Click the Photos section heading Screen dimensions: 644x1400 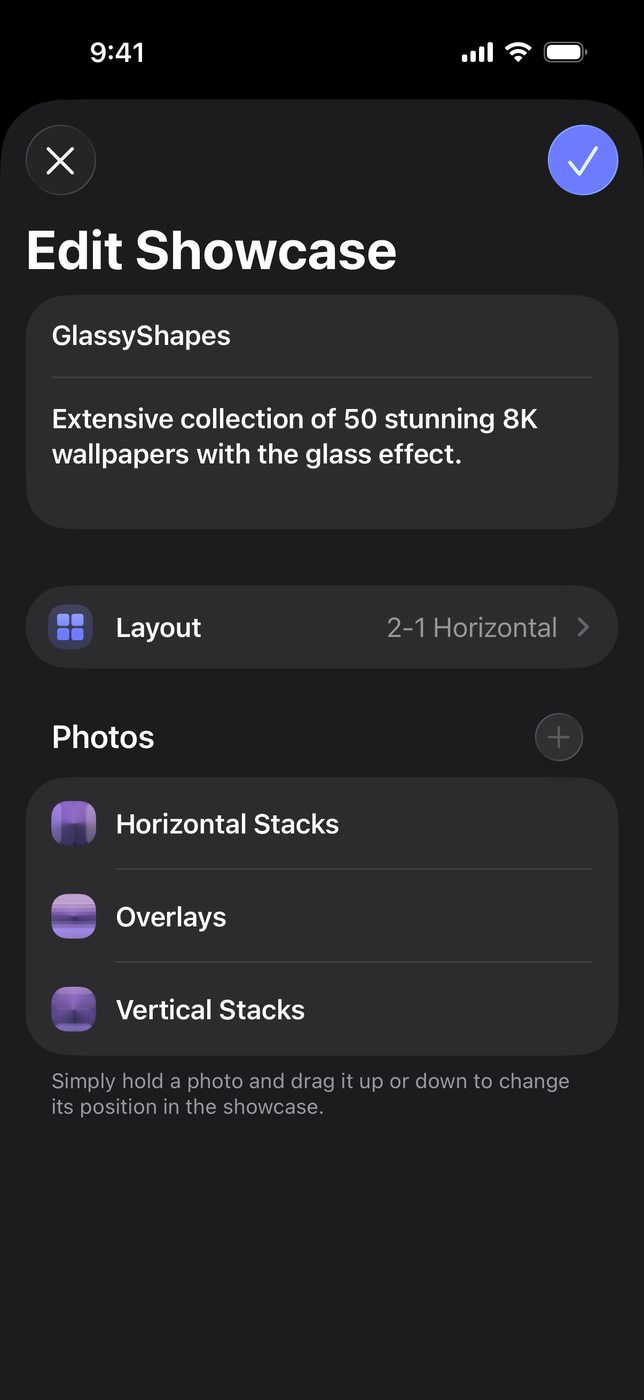pos(103,738)
